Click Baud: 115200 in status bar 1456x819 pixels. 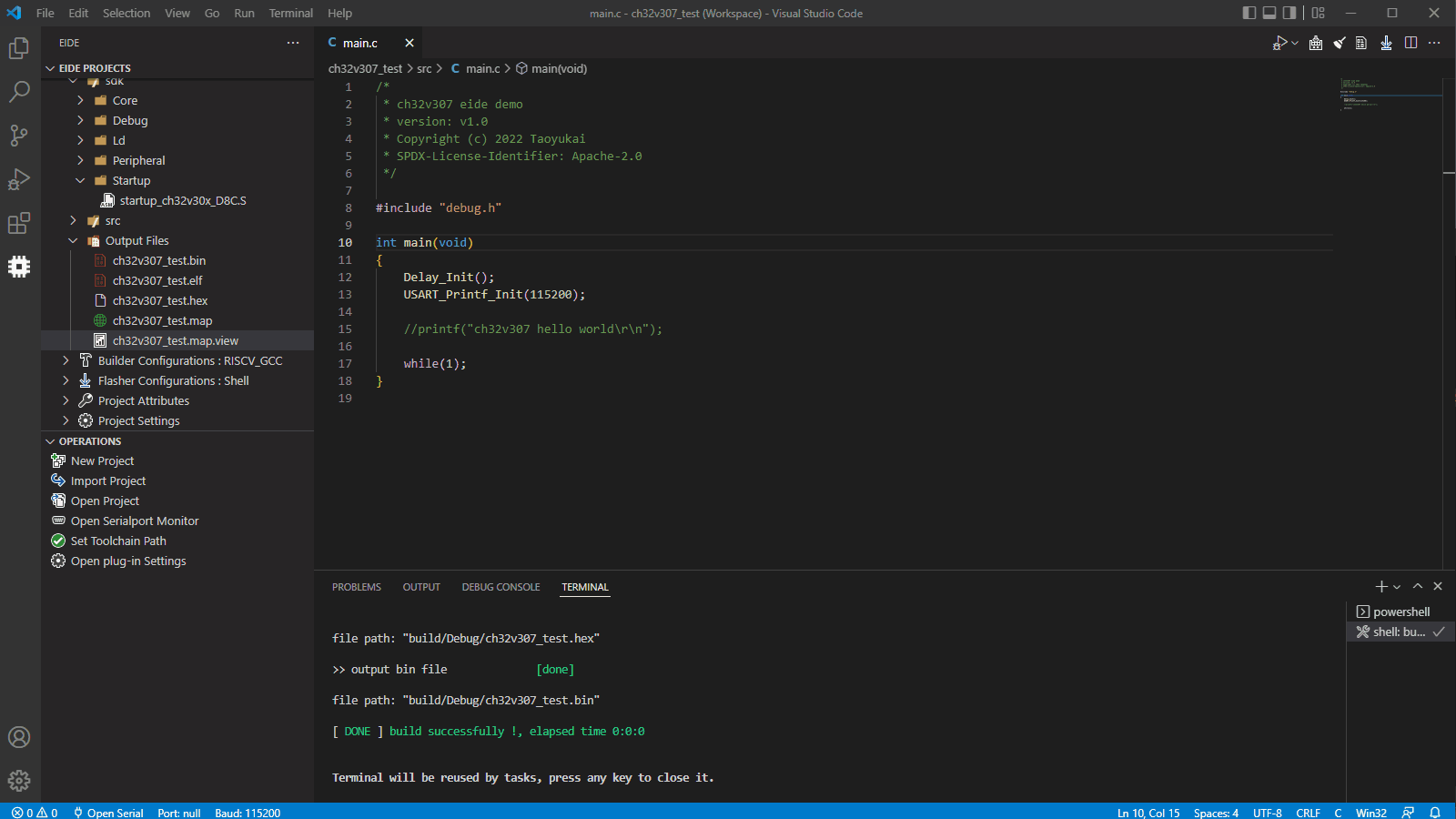point(248,813)
